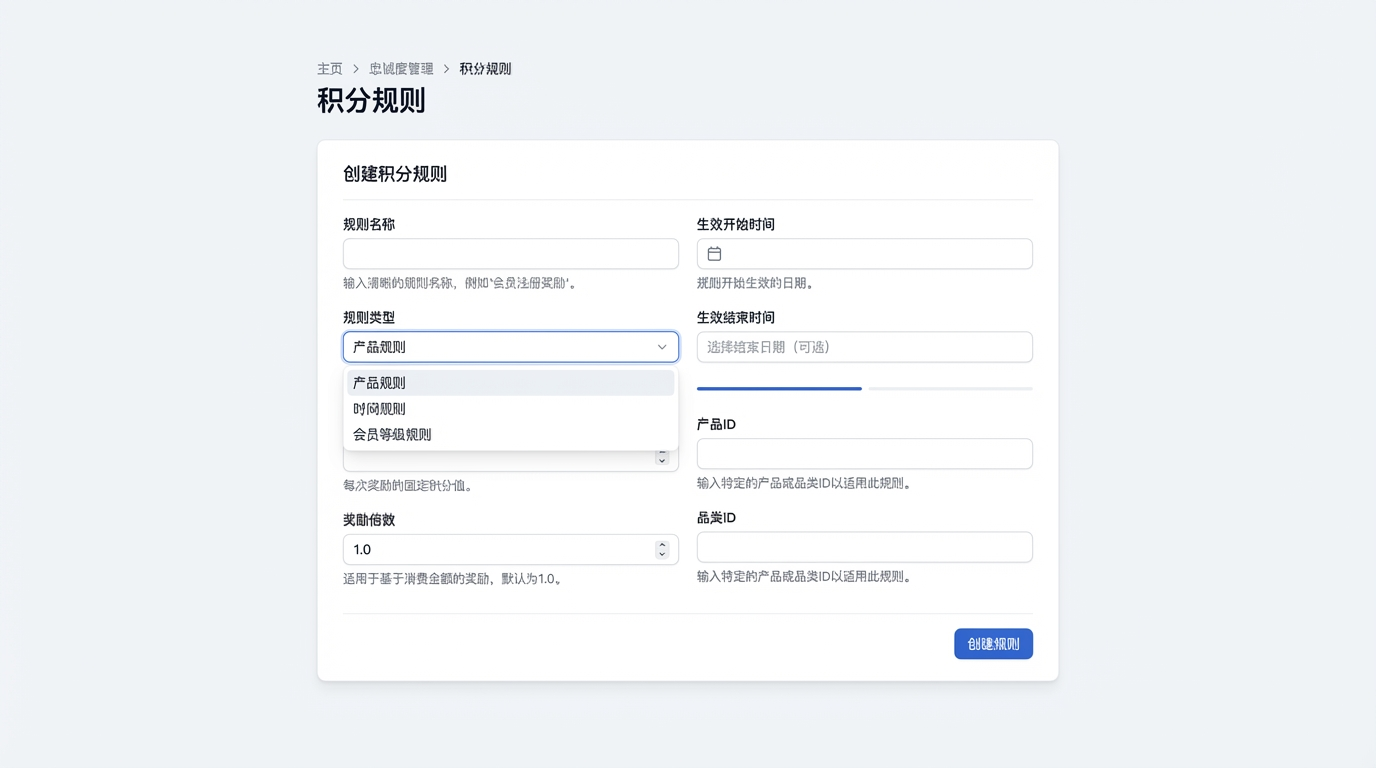The height and width of the screenshot is (768, 1376).
Task: Click the current 积分规则 breadcrumb item
Action: click(x=485, y=69)
